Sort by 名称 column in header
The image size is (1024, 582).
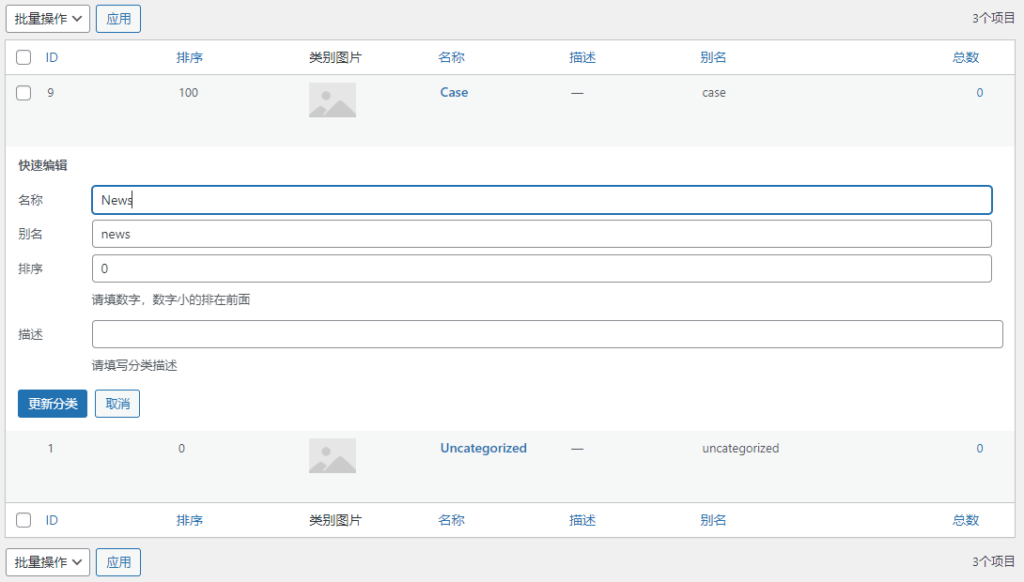tap(451, 58)
